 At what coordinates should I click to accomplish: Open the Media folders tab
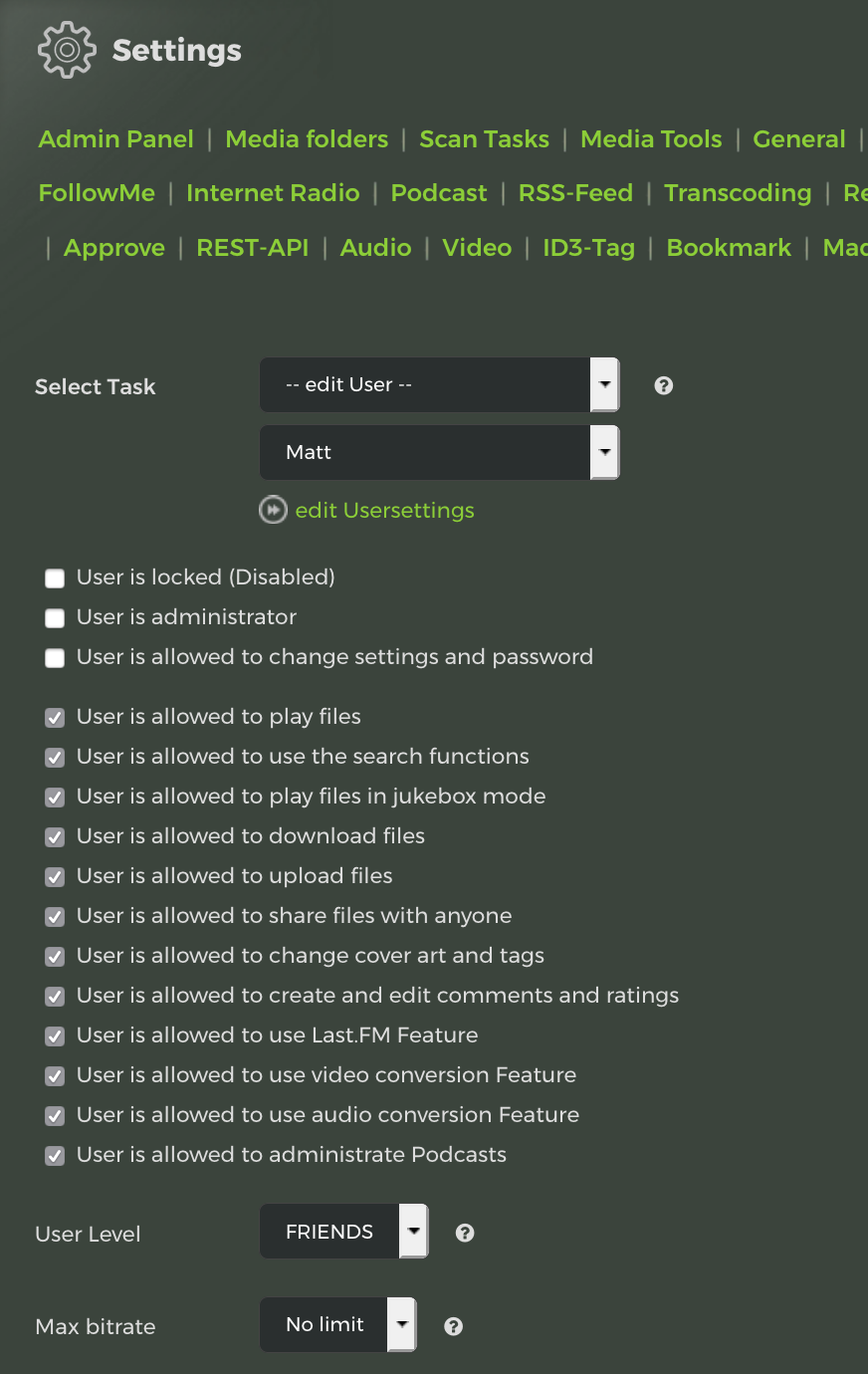307,139
